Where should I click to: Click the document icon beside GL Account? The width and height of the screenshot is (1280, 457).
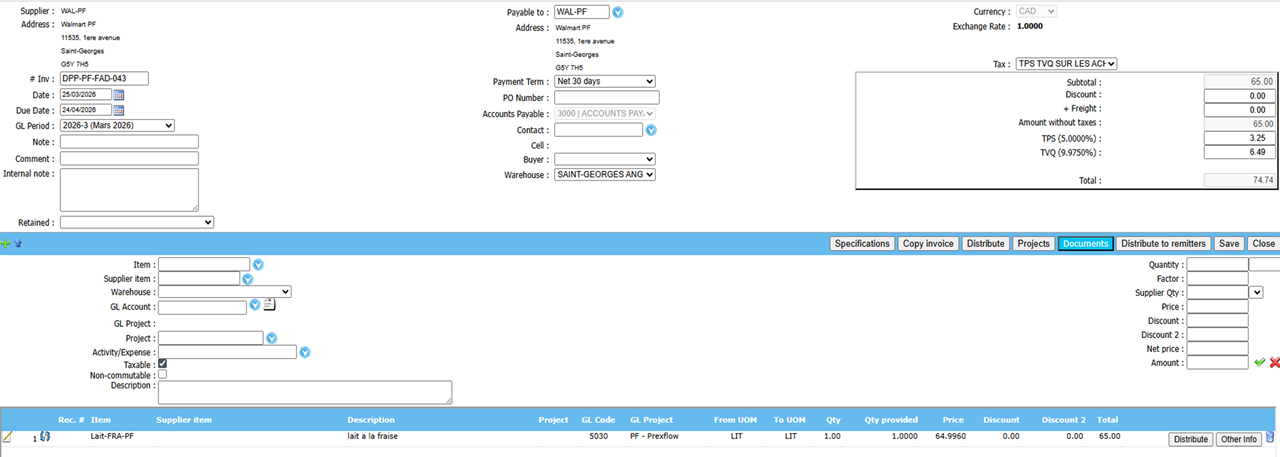coord(269,305)
